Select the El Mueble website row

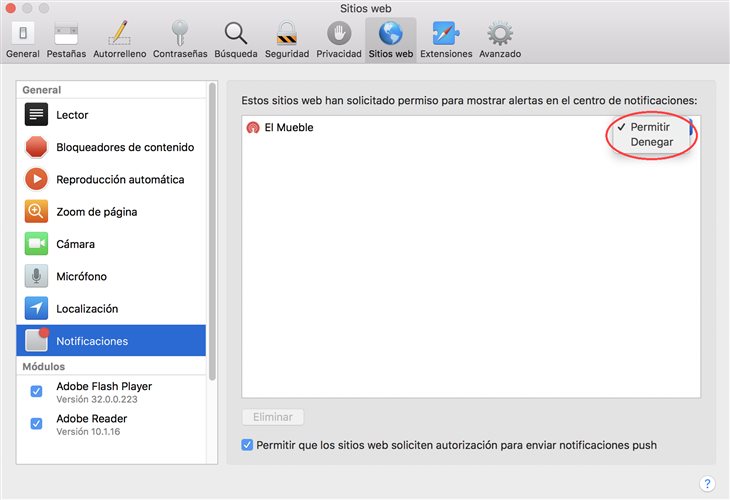click(471, 127)
